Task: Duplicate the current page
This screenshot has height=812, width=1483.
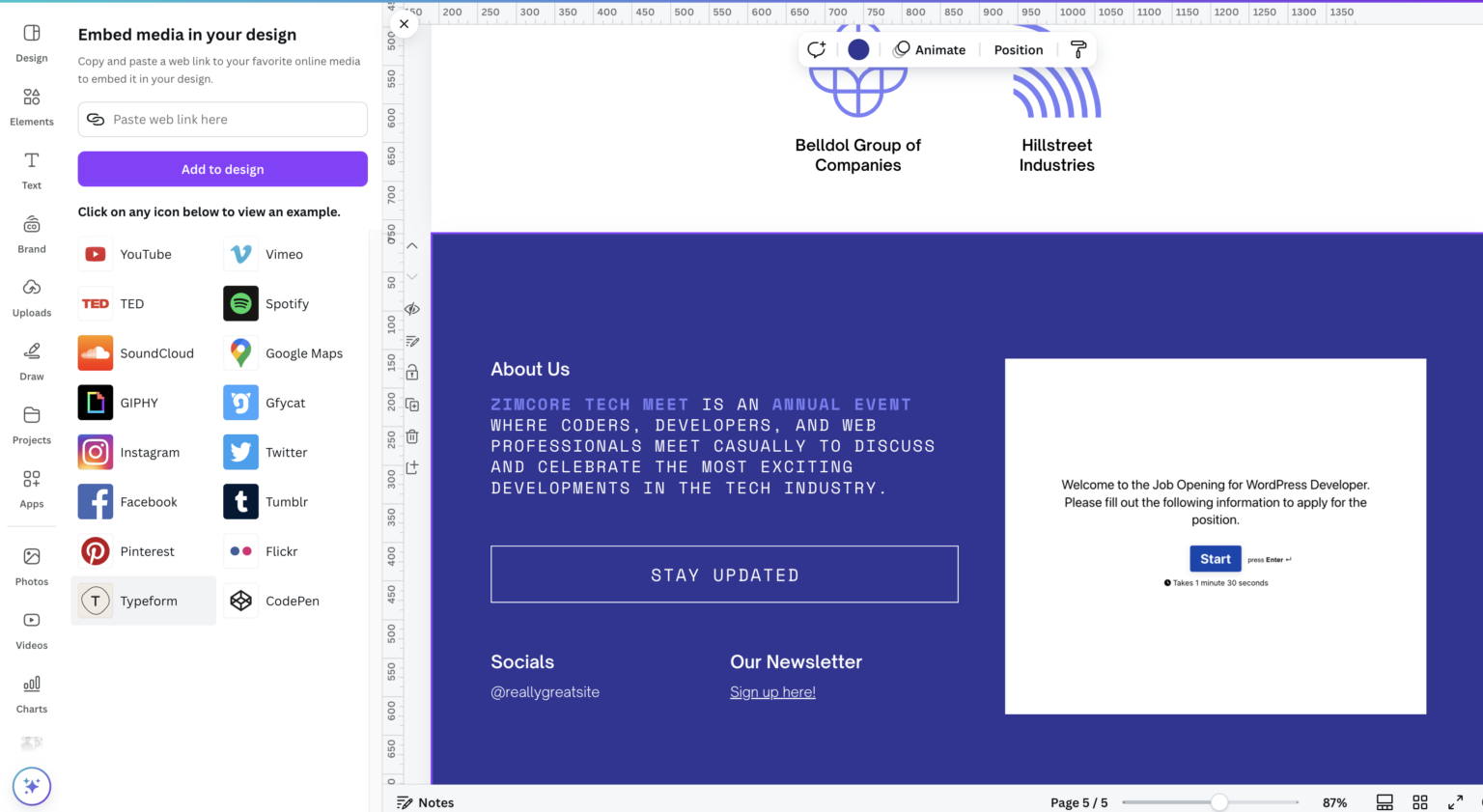Action: coord(412,405)
